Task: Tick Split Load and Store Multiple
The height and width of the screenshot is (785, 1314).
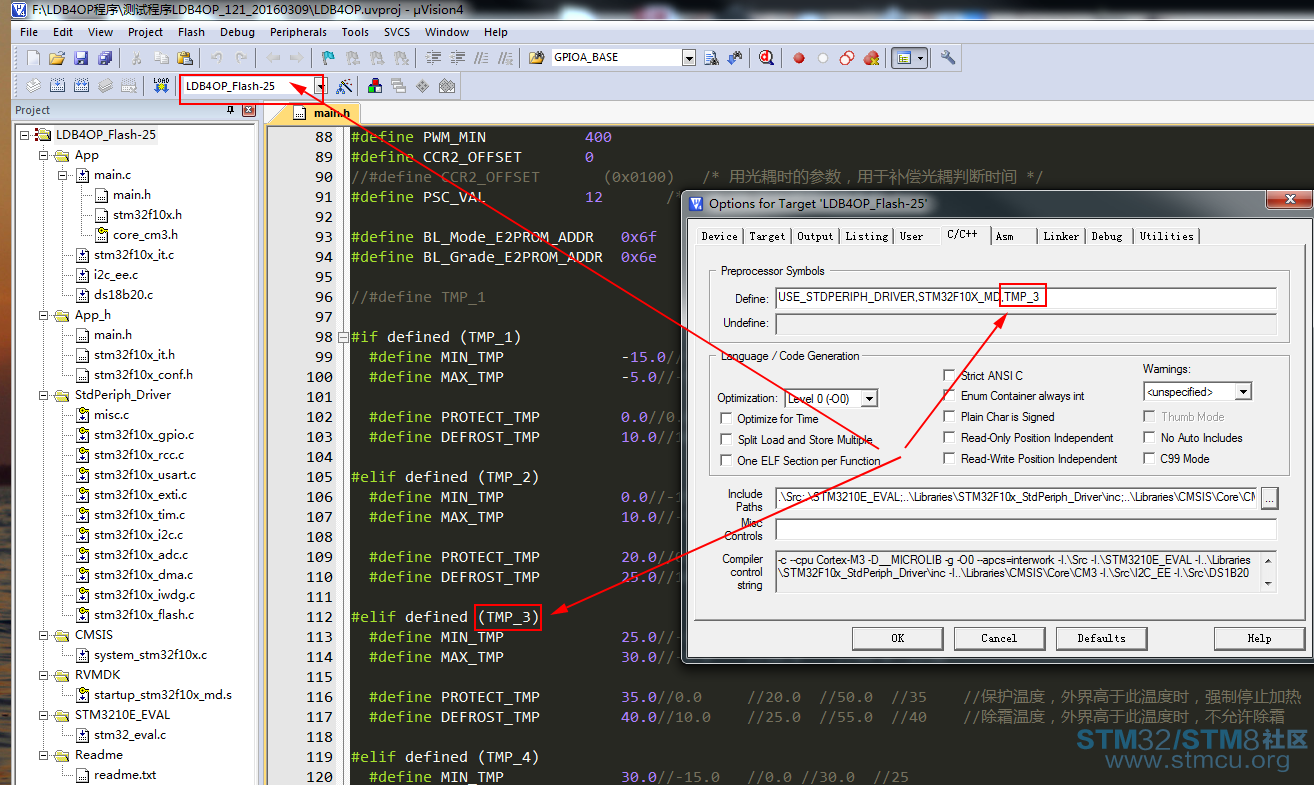Action: (x=727, y=440)
